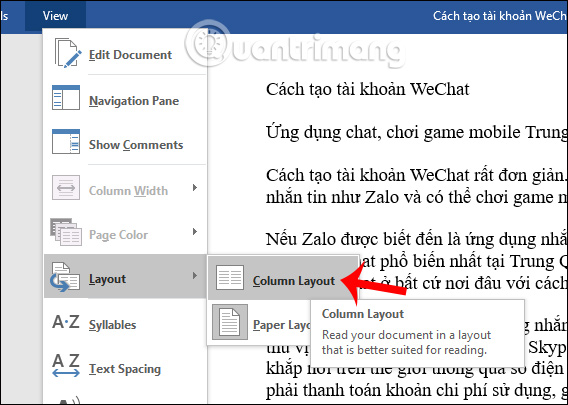Select the Column Width label
568x405 pixels.
[x=128, y=191]
